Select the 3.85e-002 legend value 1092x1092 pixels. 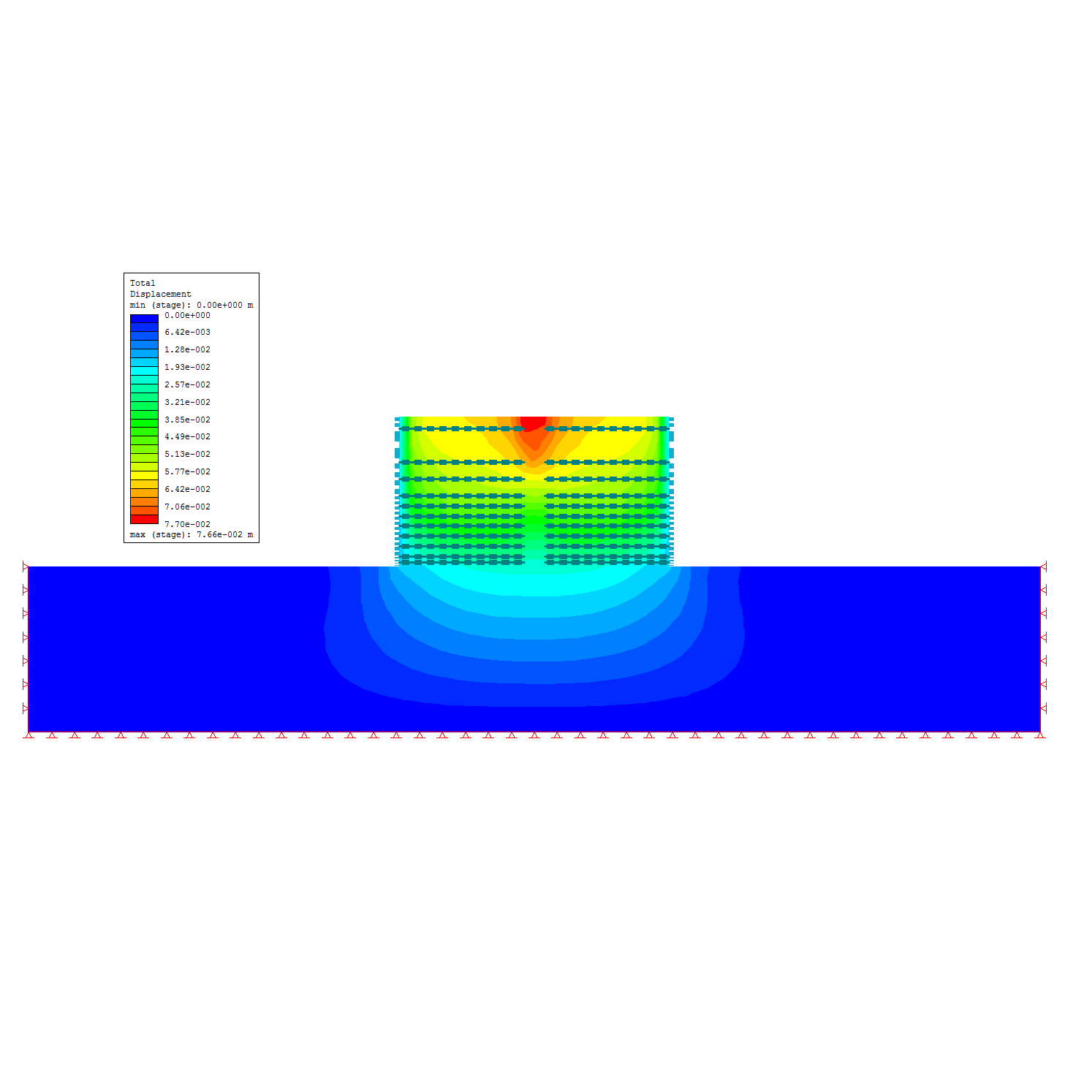(x=187, y=420)
